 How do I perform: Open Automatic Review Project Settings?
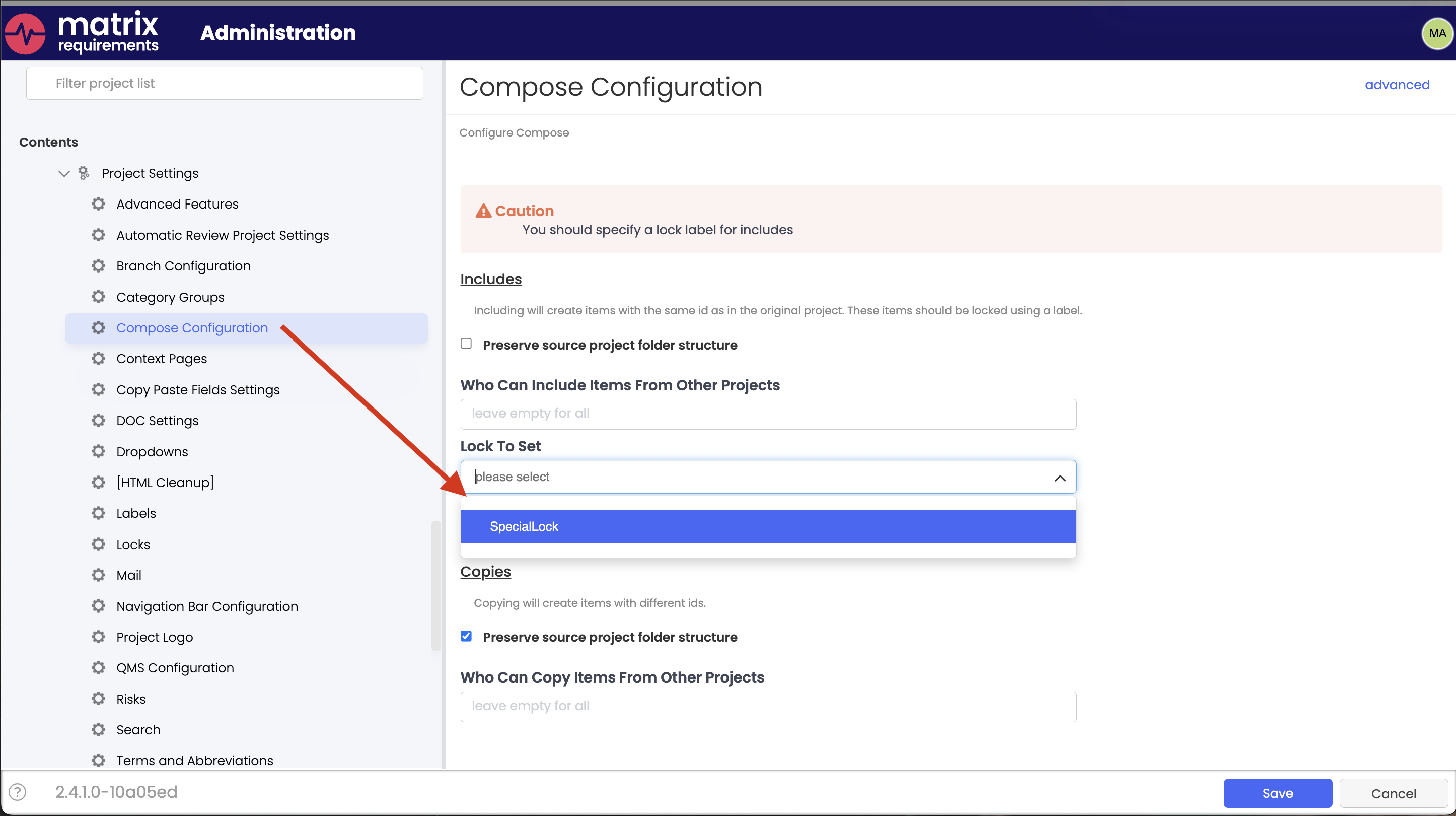(223, 235)
